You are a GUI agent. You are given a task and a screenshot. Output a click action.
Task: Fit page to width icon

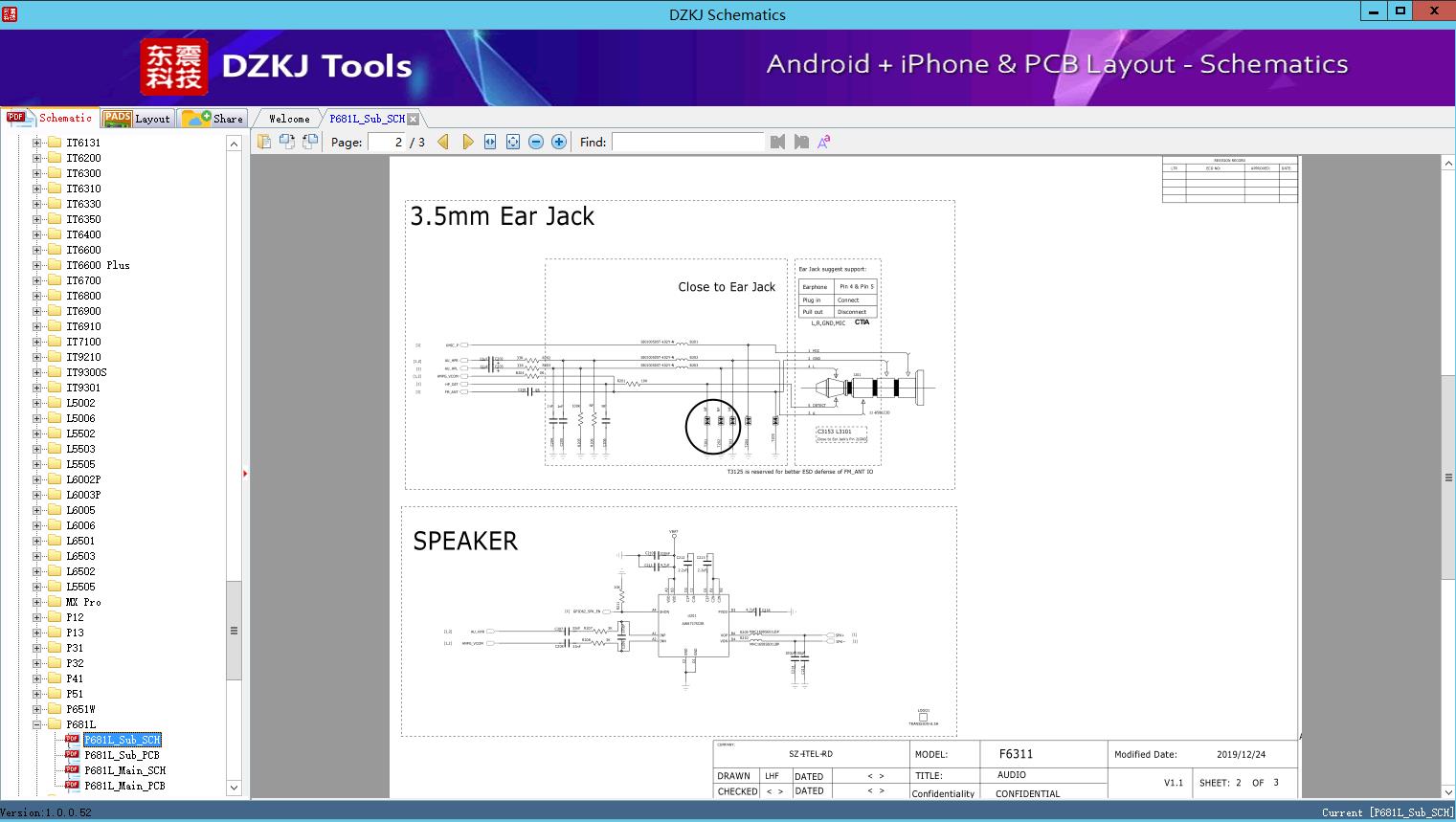490,142
